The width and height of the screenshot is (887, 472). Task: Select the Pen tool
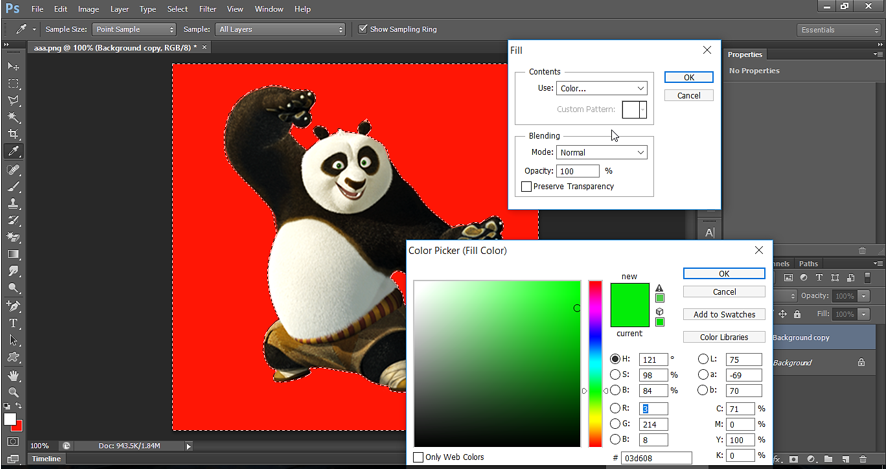pyautogui.click(x=13, y=306)
